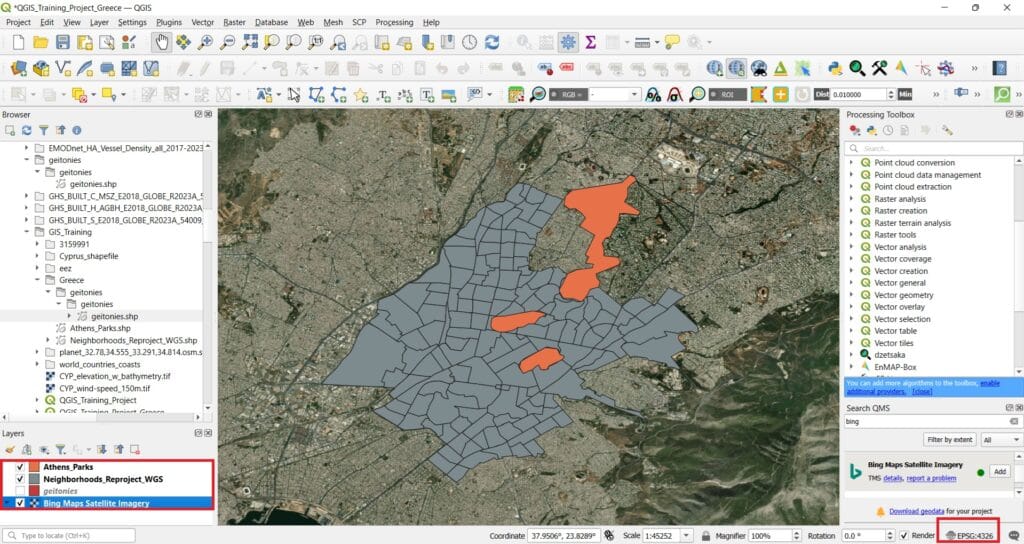Open the Plugins menu
This screenshot has width=1024, height=544.
tap(168, 22)
